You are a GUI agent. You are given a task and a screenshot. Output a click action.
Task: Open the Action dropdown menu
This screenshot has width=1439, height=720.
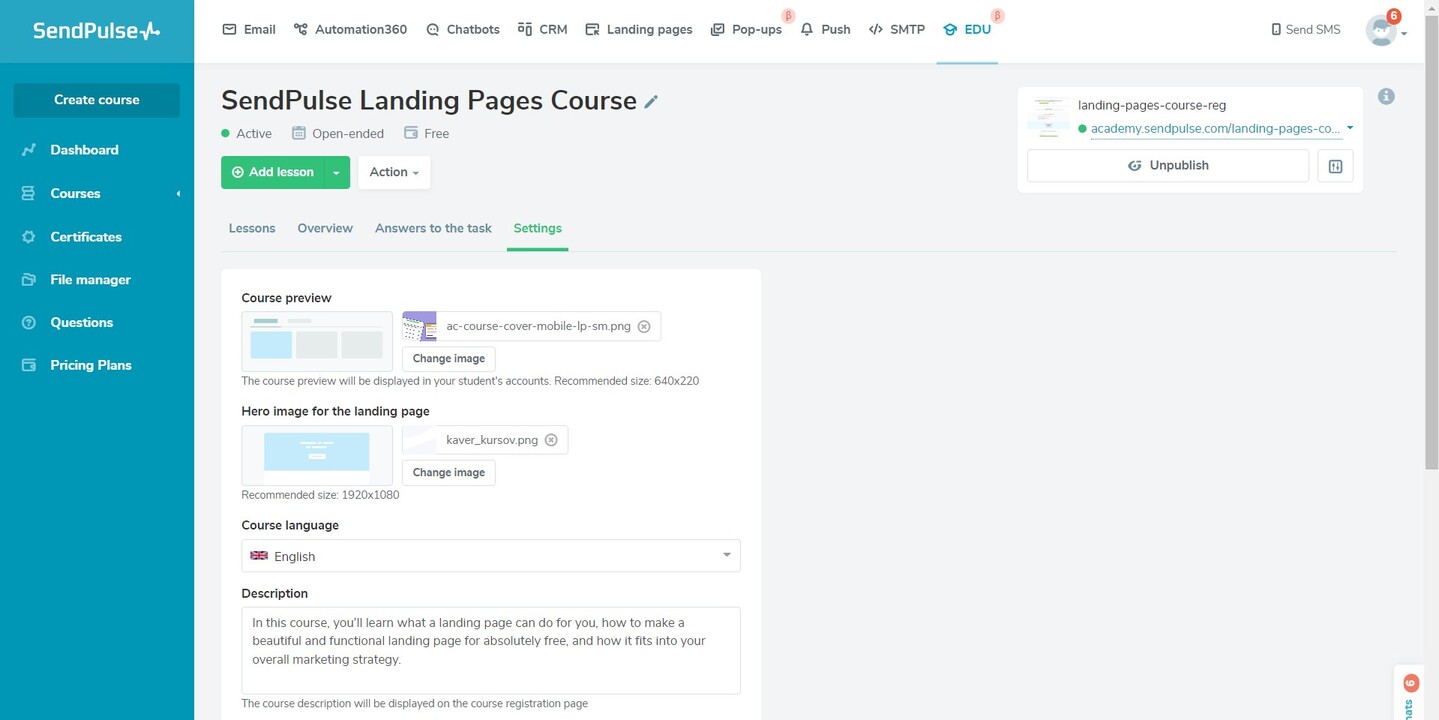pos(393,171)
